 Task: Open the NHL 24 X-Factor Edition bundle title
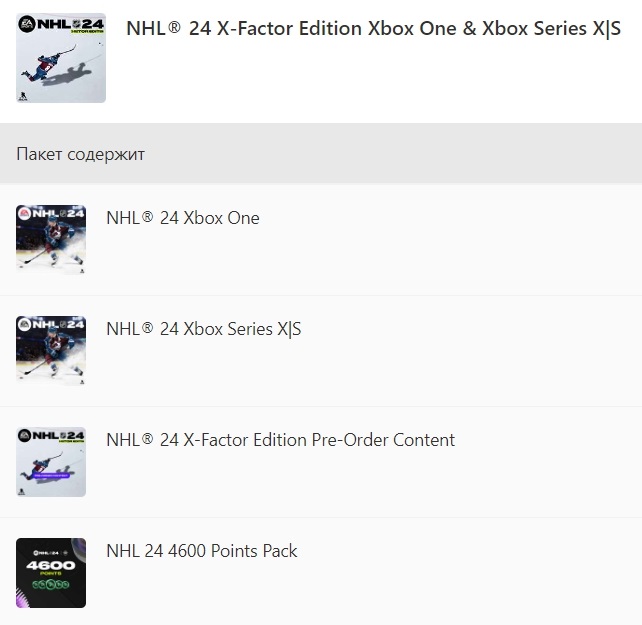[x=373, y=29]
